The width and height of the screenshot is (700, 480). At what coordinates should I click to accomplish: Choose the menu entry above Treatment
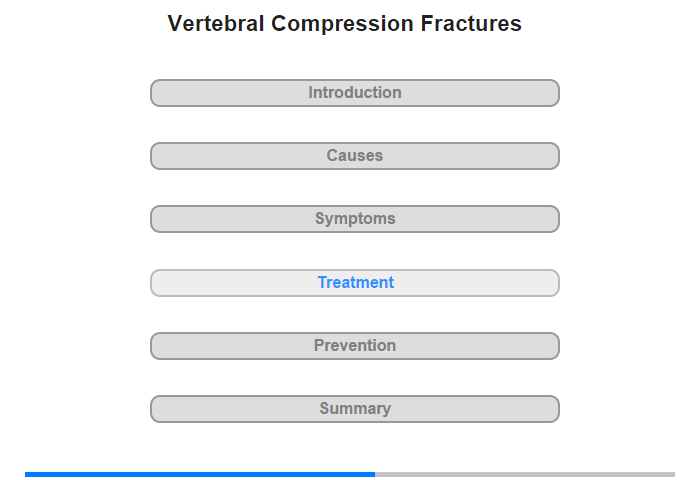point(354,219)
